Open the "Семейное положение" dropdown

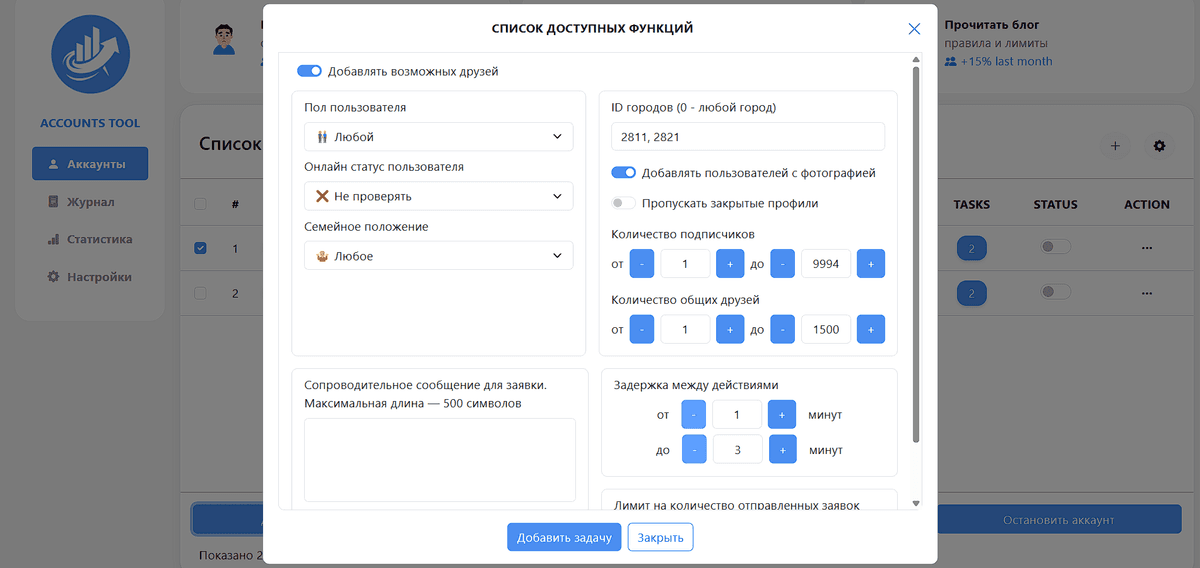click(438, 257)
